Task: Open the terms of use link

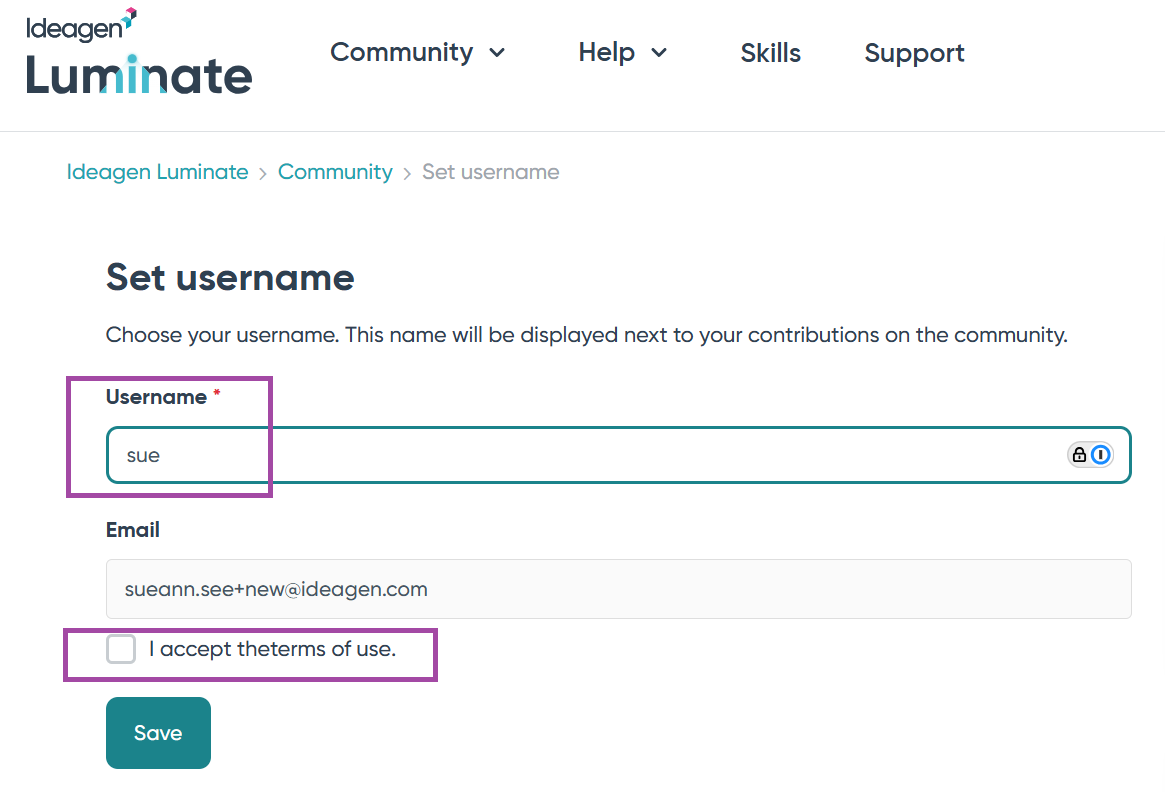Action: click(x=329, y=649)
